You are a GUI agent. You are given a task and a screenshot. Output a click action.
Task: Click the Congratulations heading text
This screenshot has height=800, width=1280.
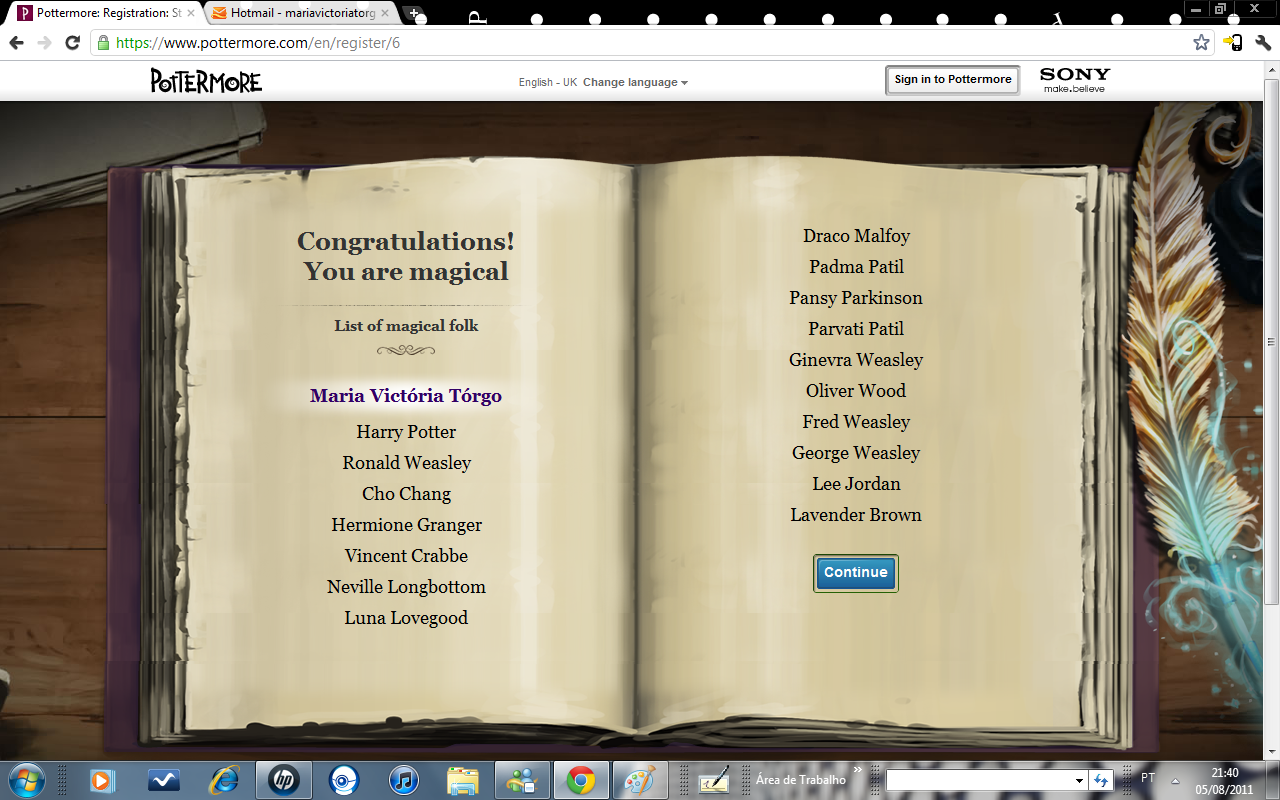click(x=406, y=256)
